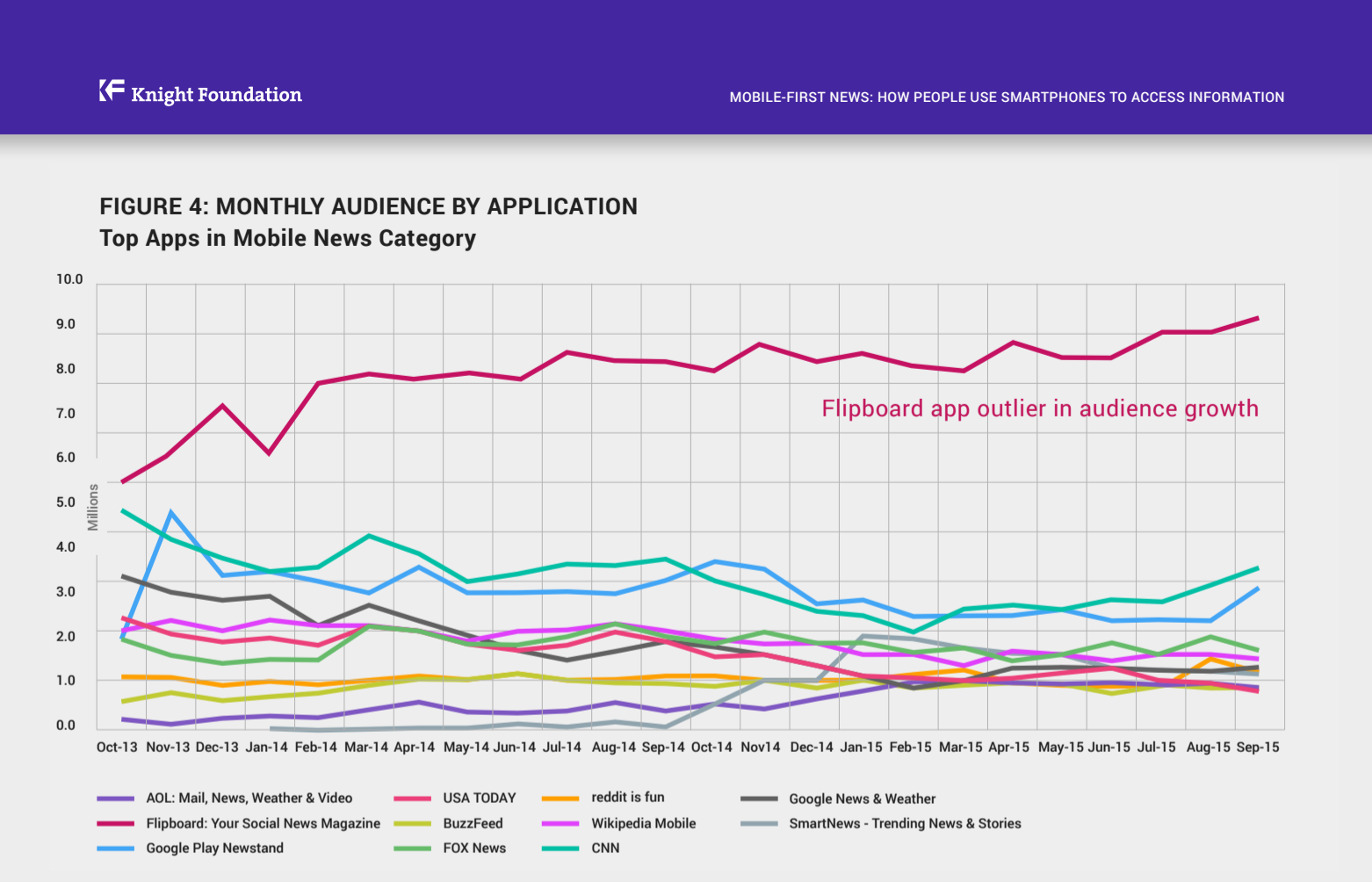Click the orange reddit is fun swatch
The image size is (1372, 882).
[x=560, y=799]
